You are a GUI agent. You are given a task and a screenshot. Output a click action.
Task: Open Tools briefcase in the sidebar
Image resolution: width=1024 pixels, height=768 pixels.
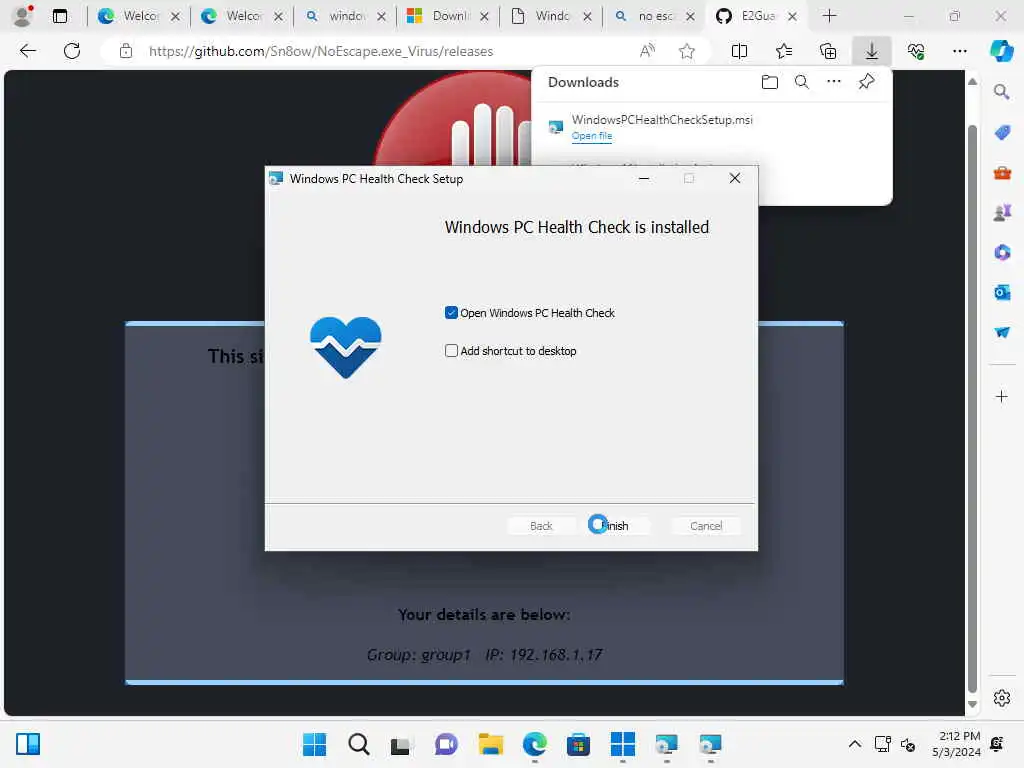(x=1002, y=172)
